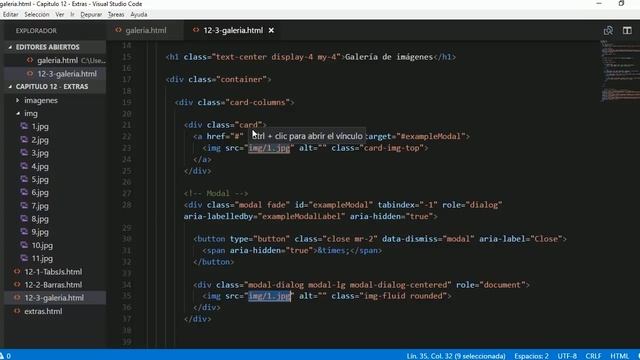
Task: Open the Tareas menu
Action: tap(116, 14)
